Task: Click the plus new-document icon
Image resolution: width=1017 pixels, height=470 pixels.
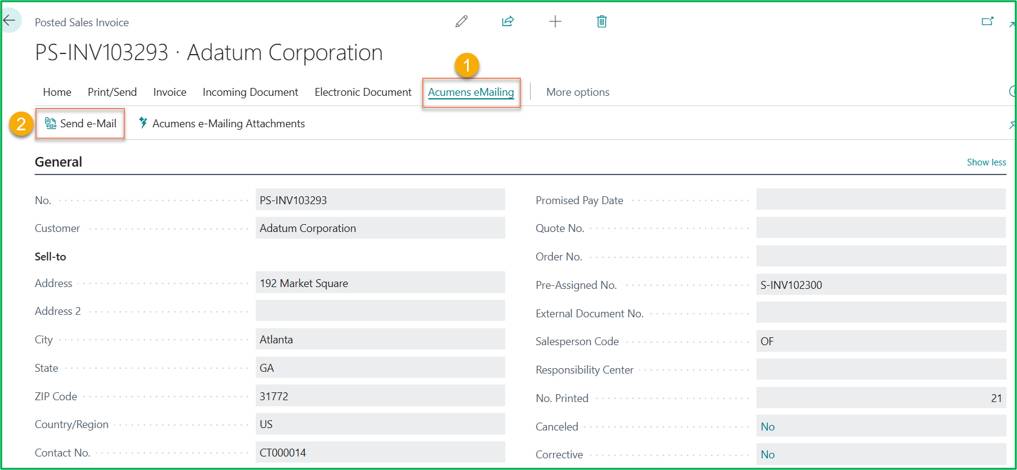Action: [555, 21]
